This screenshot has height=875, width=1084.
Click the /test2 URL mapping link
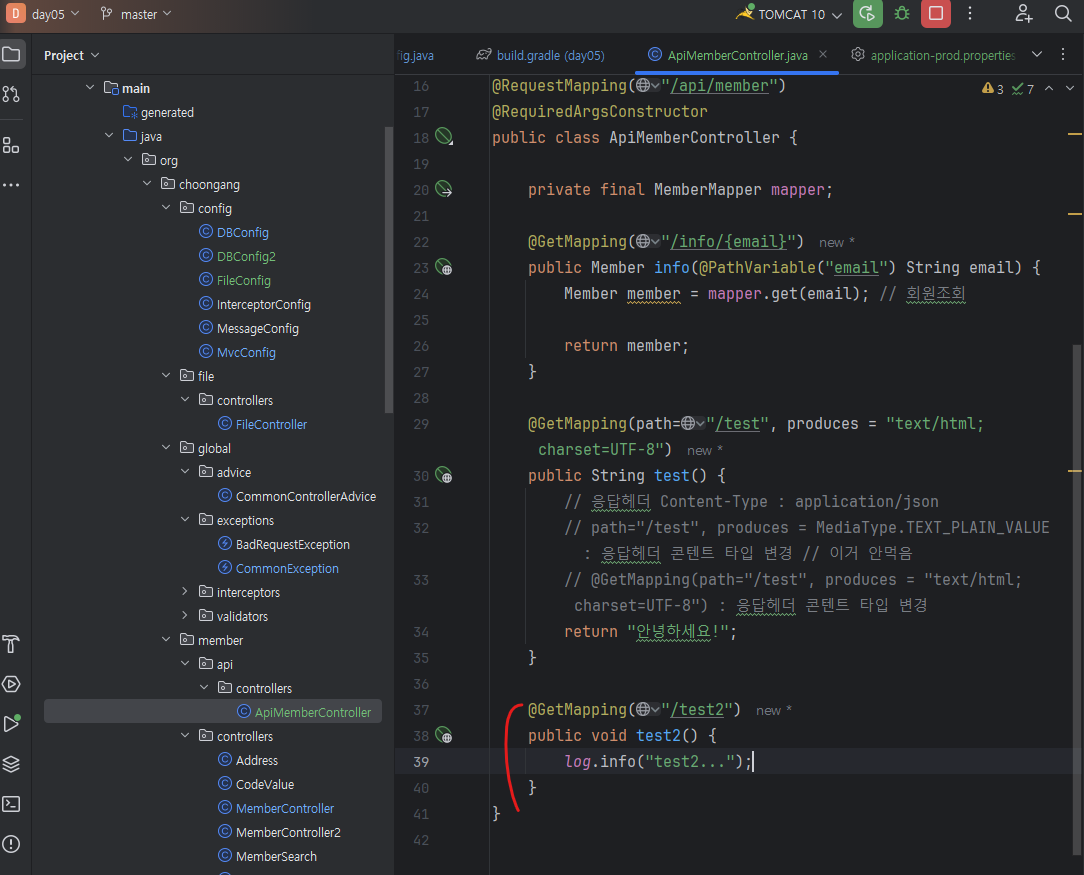(x=697, y=710)
